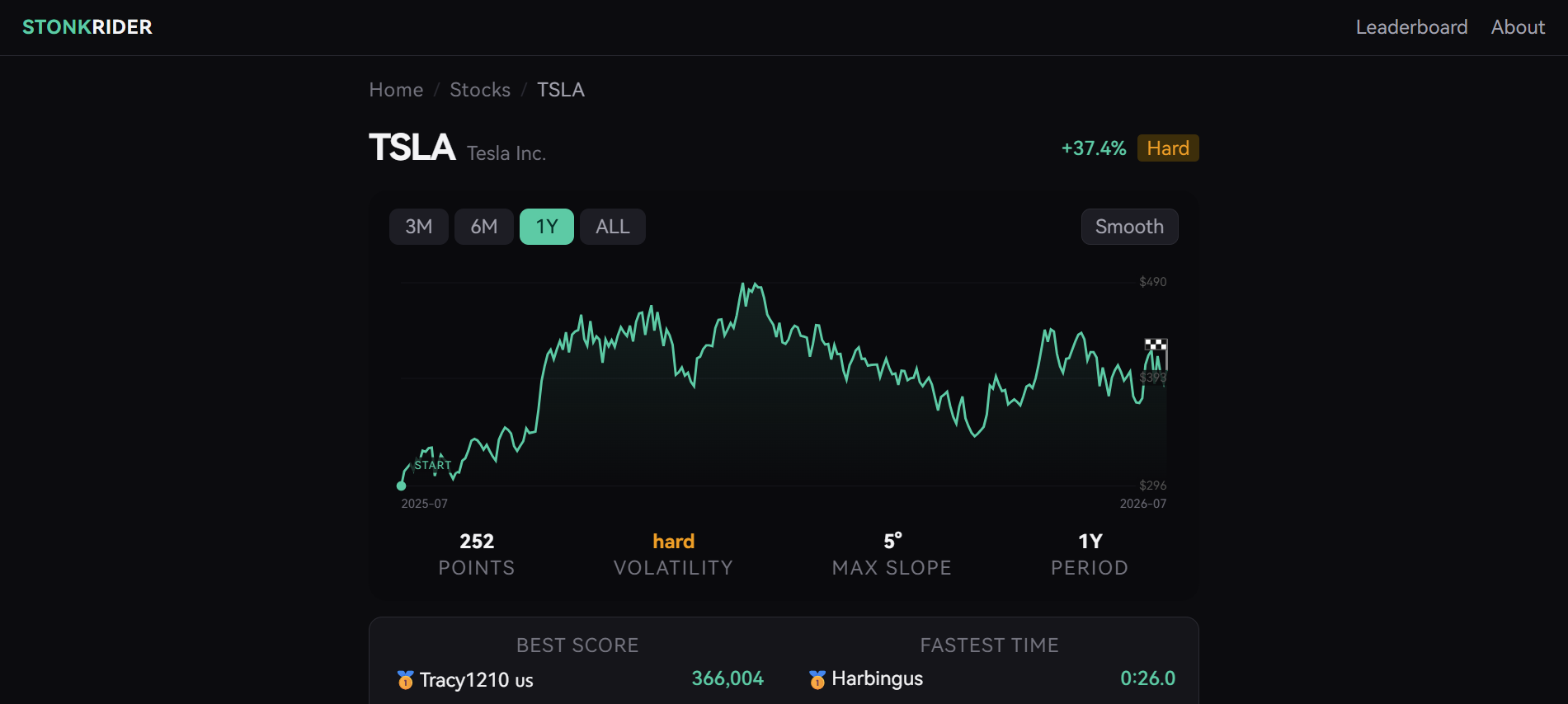This screenshot has height=704, width=1568.
Task: Click the $490 axis label
Action: click(1153, 282)
